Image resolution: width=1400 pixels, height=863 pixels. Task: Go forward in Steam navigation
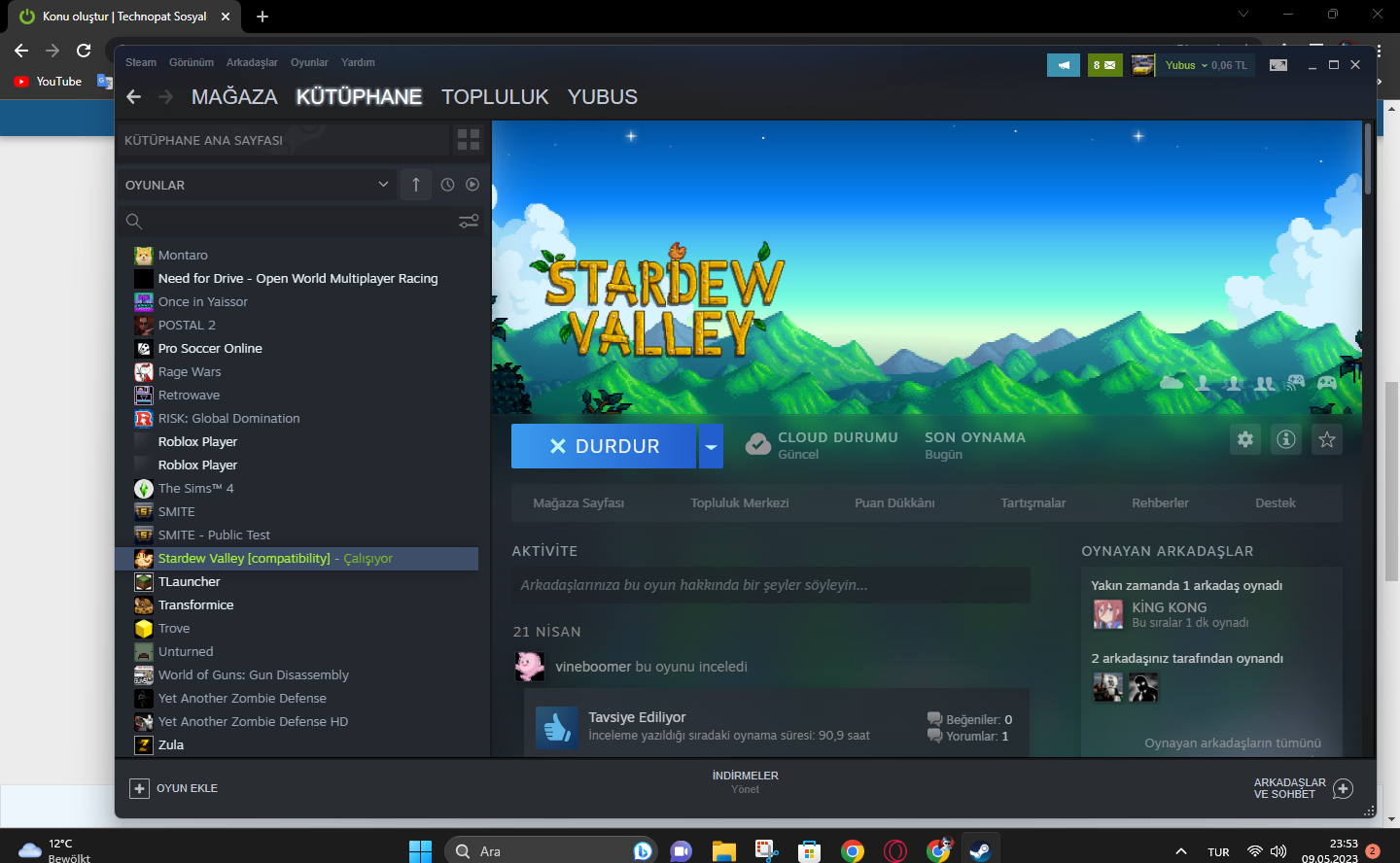pos(165,97)
